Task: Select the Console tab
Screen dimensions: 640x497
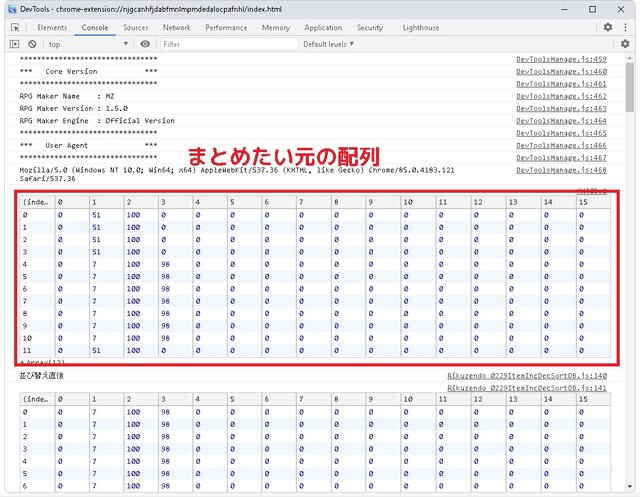Action: pos(95,28)
